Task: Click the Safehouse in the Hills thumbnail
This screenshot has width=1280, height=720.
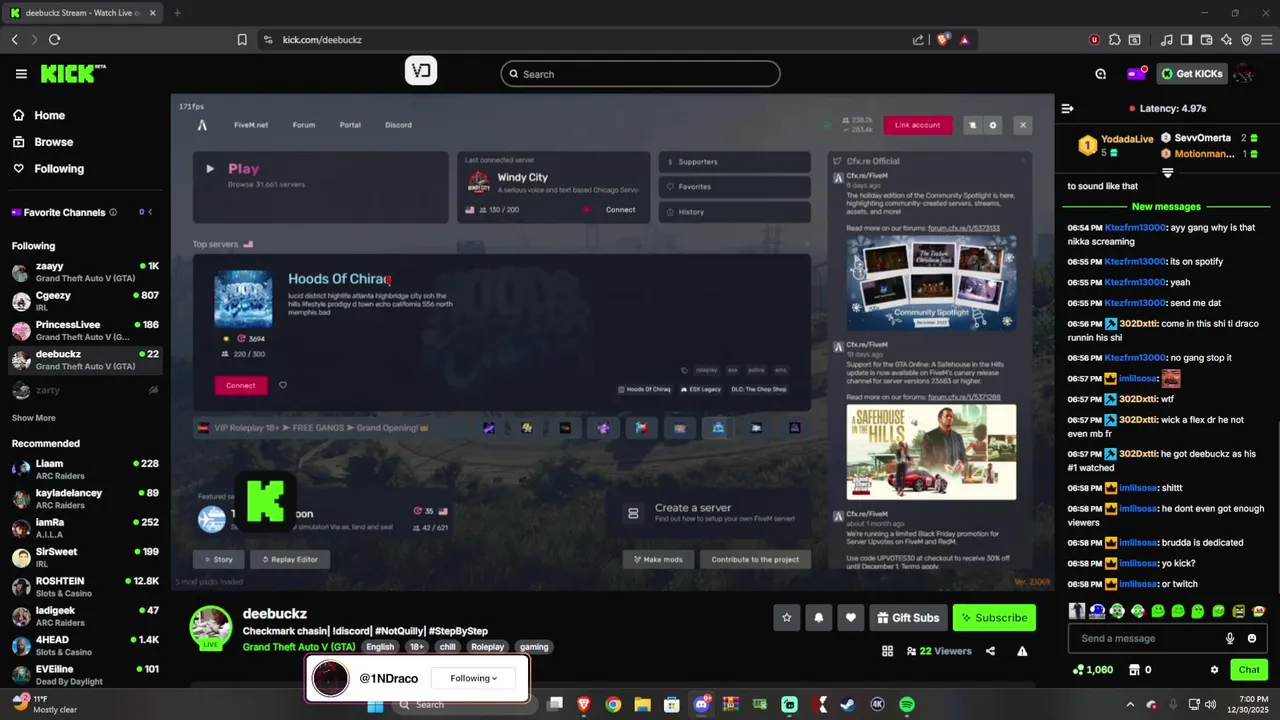Action: (x=931, y=452)
